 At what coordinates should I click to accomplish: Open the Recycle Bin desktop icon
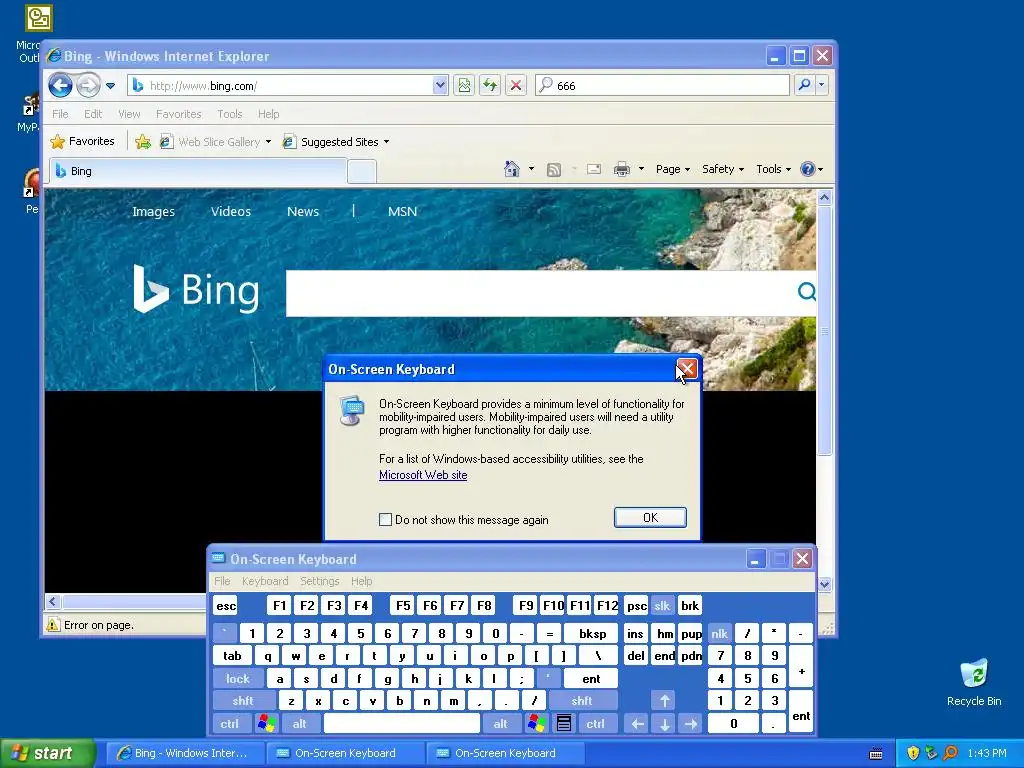click(x=974, y=683)
